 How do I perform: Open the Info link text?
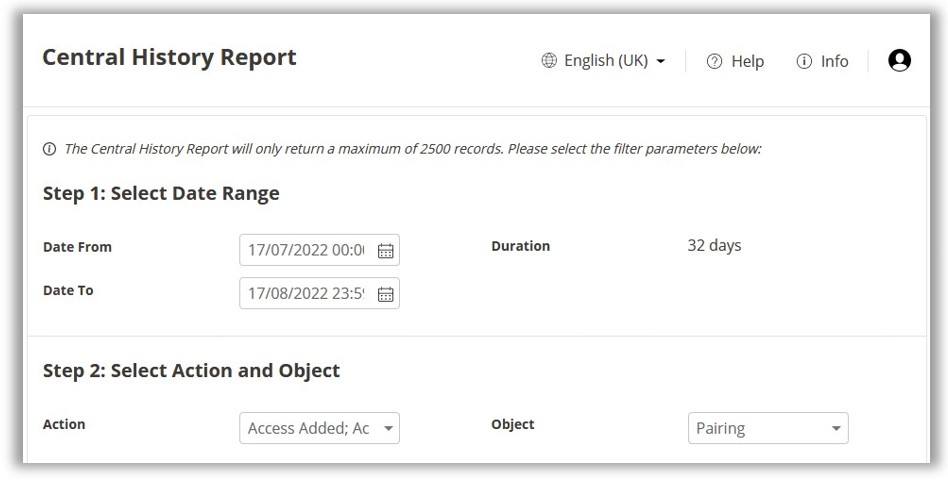point(834,62)
